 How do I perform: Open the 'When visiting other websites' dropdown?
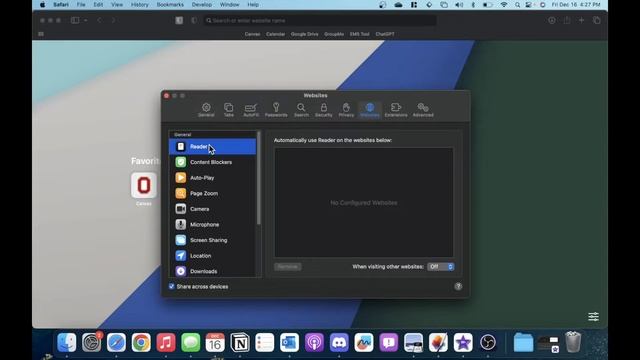tap(440, 267)
